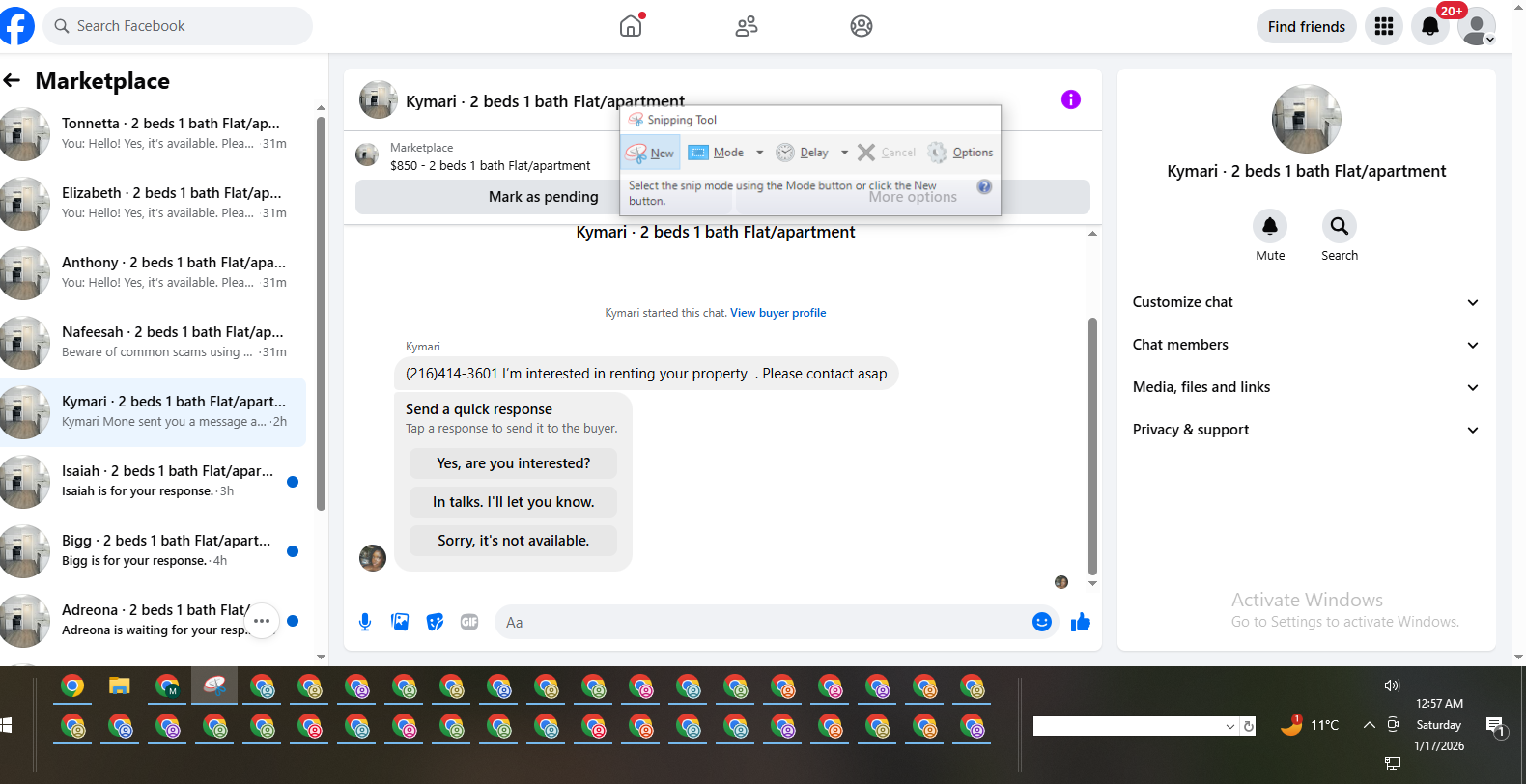Click the Mark as pending button

coord(544,196)
